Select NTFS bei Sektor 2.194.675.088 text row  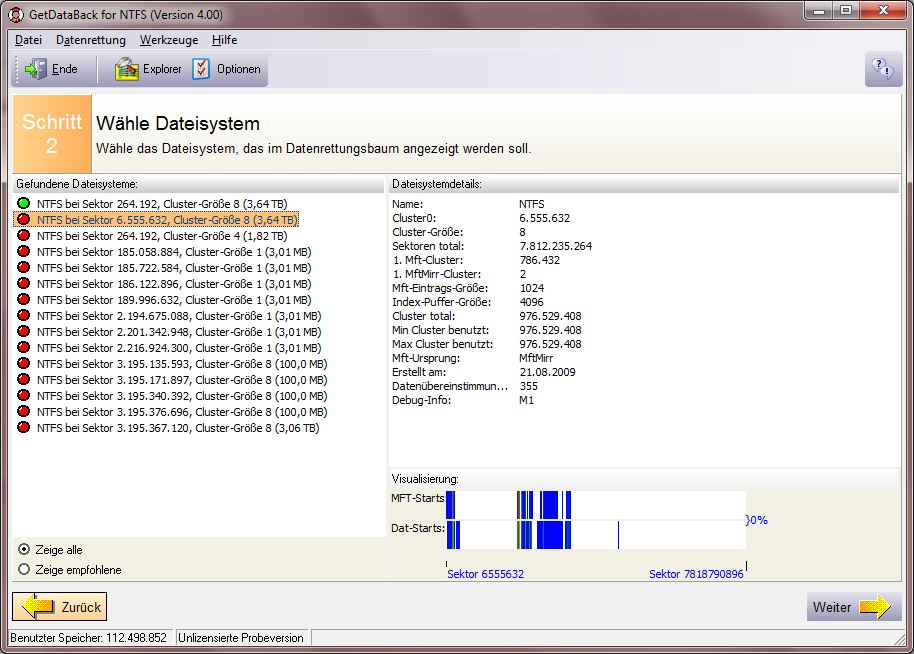[179, 315]
